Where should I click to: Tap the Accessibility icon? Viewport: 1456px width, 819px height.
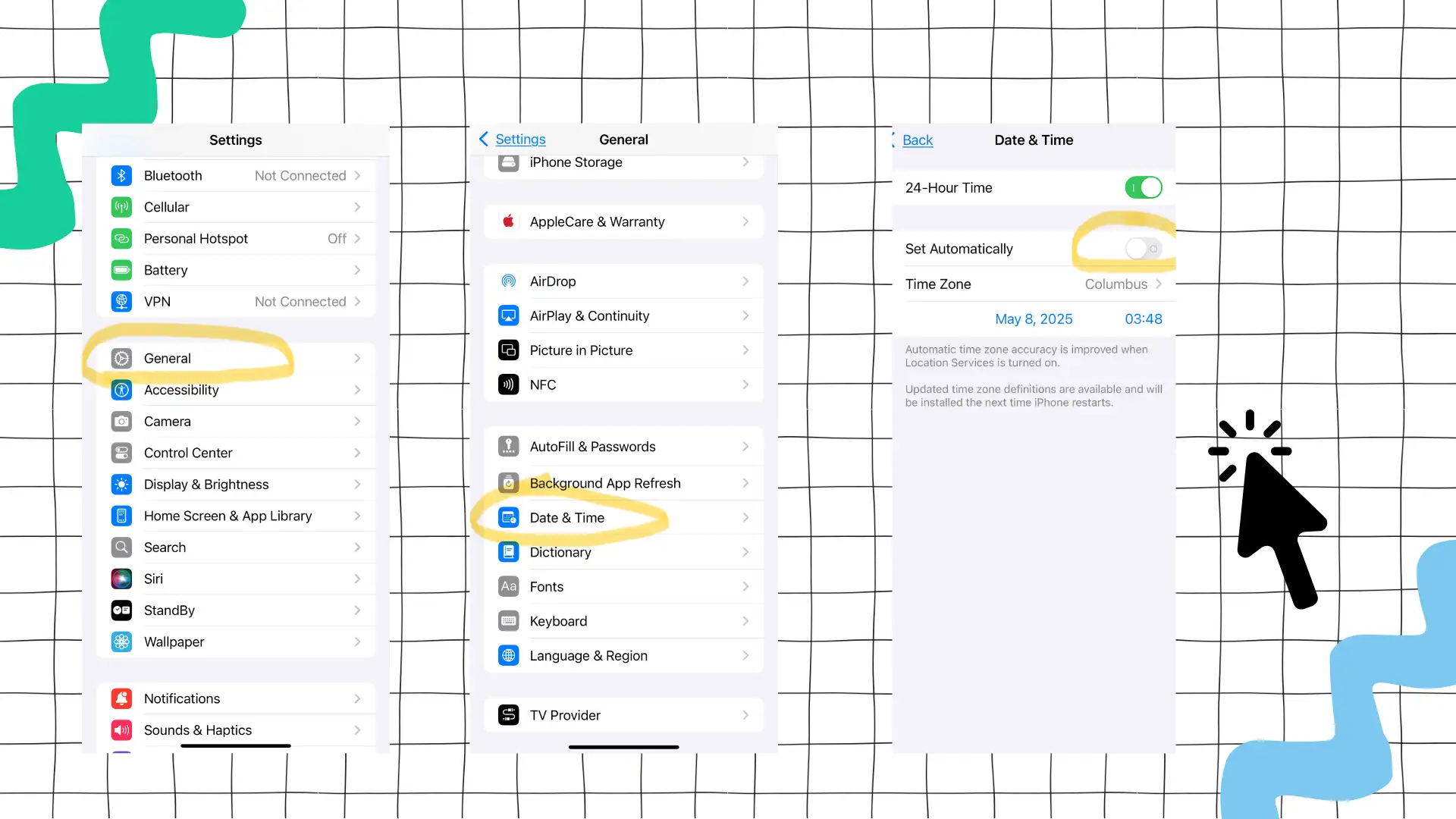click(121, 390)
